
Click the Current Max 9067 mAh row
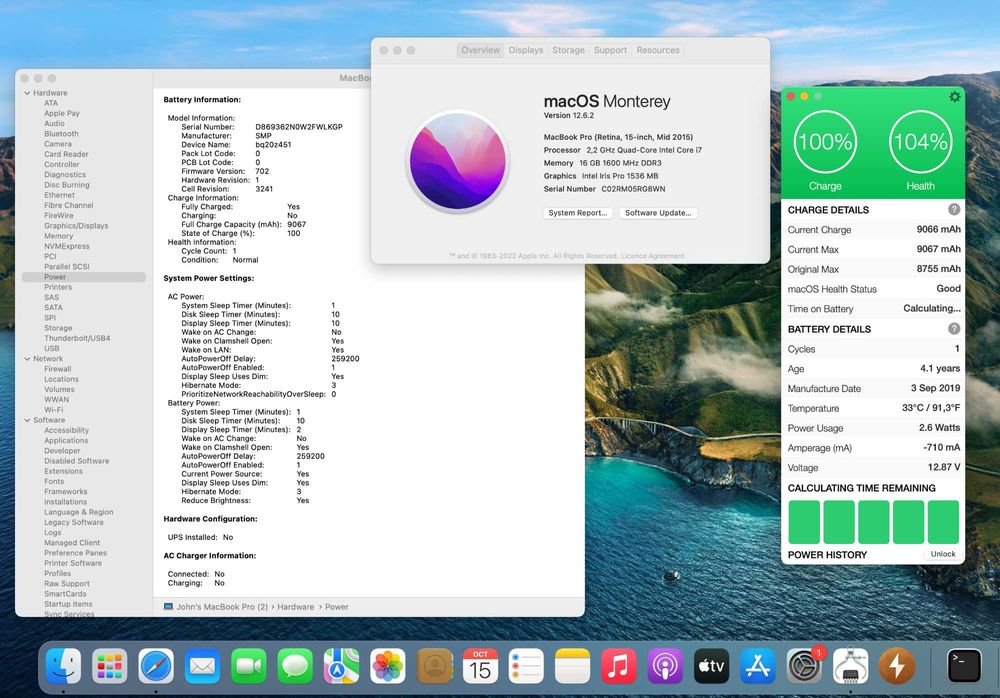(873, 249)
